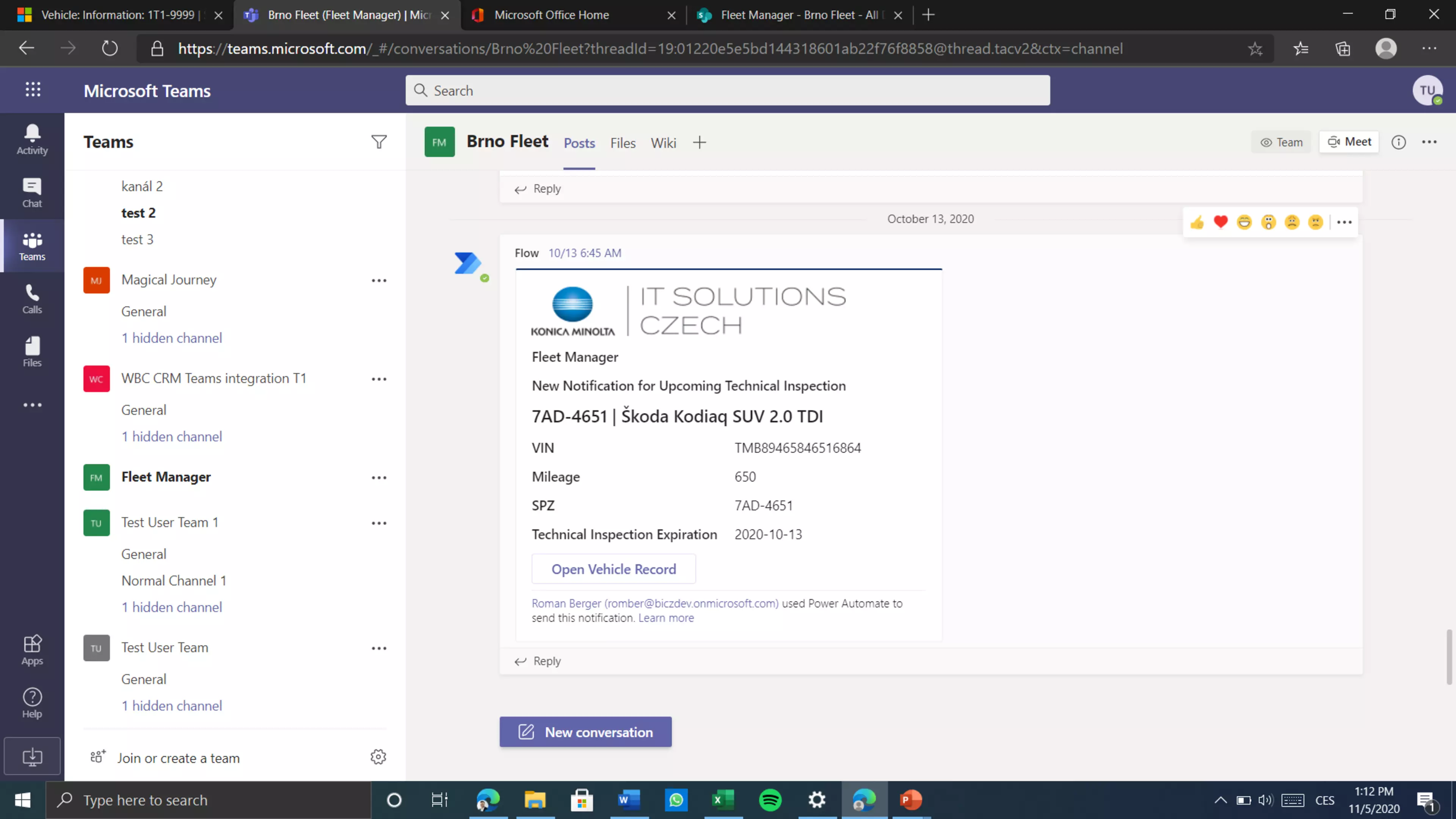Image resolution: width=1456 pixels, height=819 pixels.
Task: Open Spotify from the taskbar
Action: pos(770,800)
